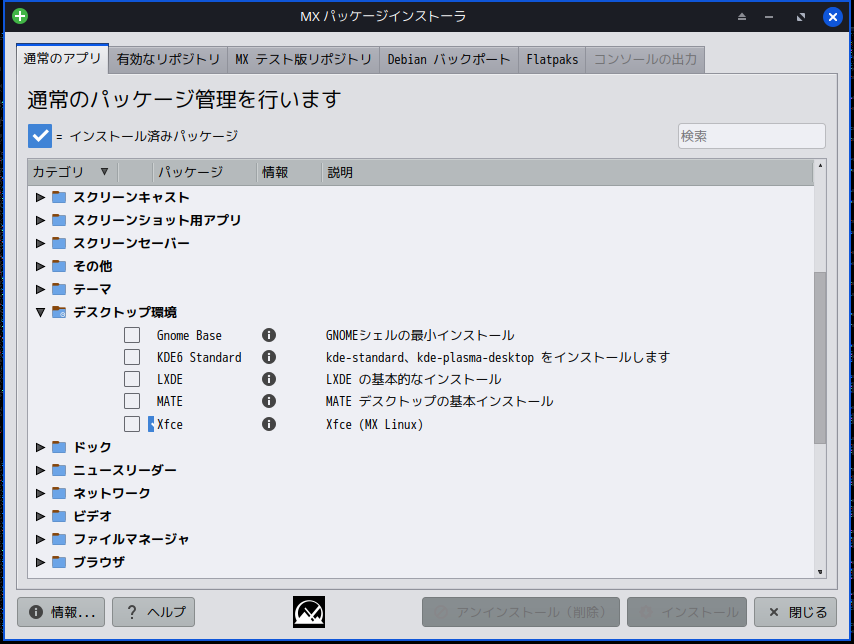This screenshot has width=854, height=644.
Task: Click the 説明 column header
Action: tap(567, 172)
